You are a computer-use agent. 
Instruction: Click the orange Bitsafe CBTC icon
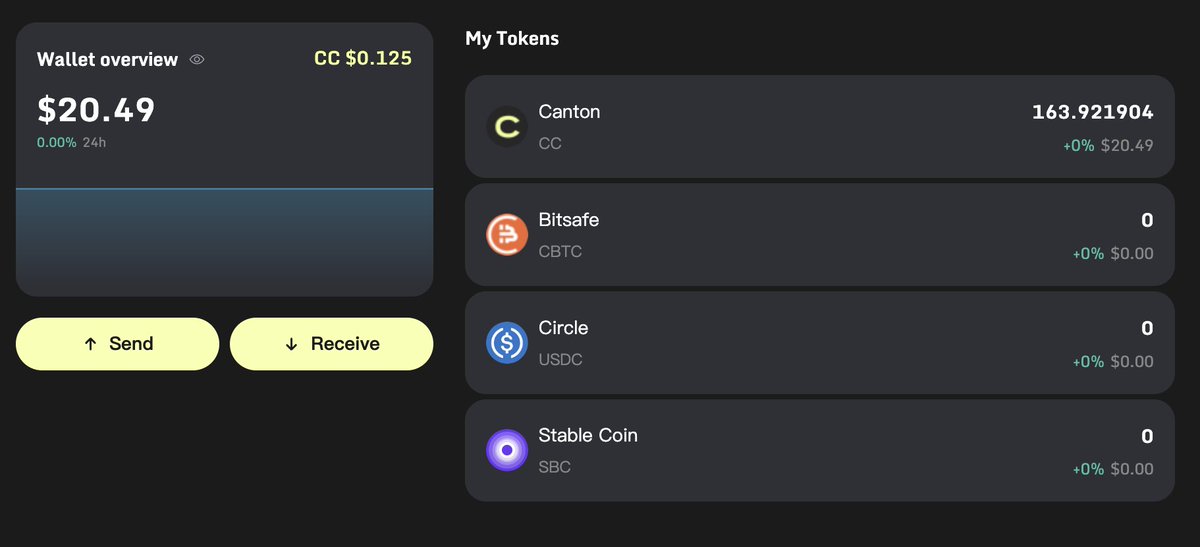[507, 235]
